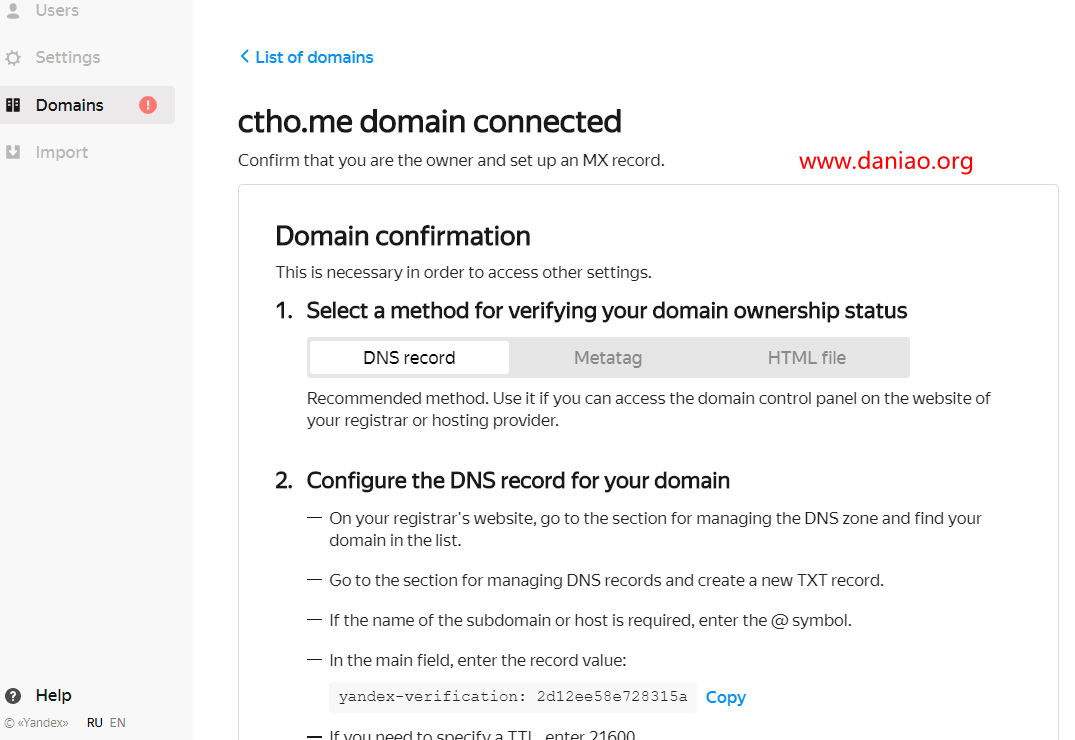The height and width of the screenshot is (740, 1075).
Task: Select the DNS record verification tab
Action: [x=409, y=357]
